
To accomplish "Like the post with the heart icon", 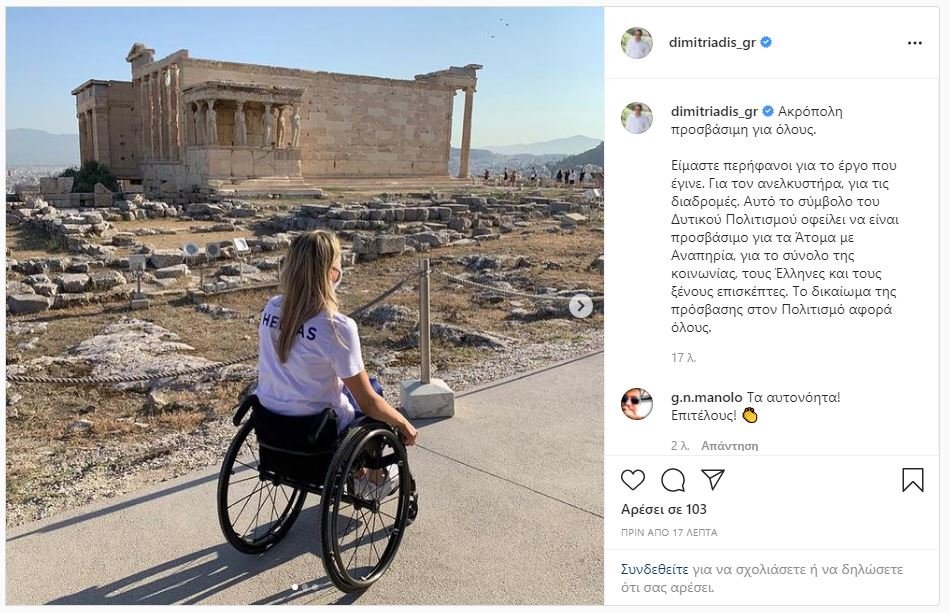I will [633, 480].
